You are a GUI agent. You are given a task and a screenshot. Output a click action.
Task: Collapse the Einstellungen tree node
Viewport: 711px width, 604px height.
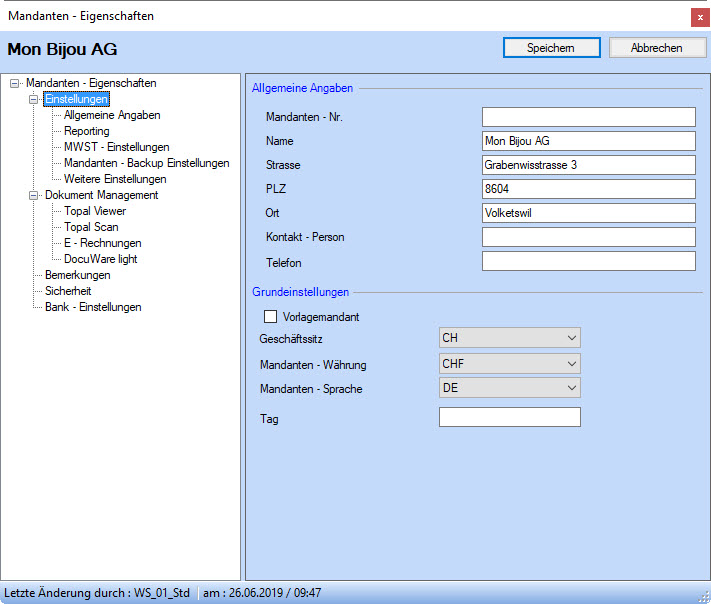pos(34,100)
